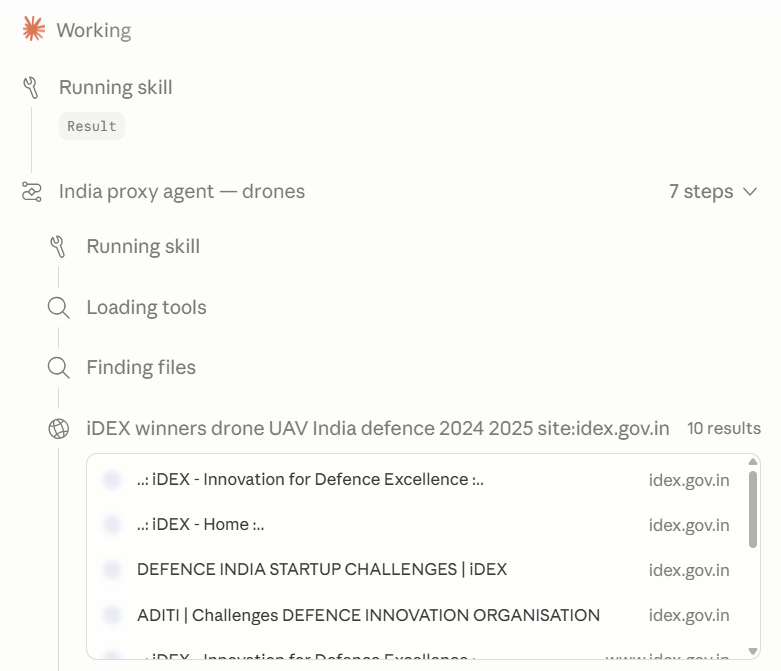Click the wrench icon beside top Running skill
Viewport: 781px width, 671px height.
(x=31, y=88)
